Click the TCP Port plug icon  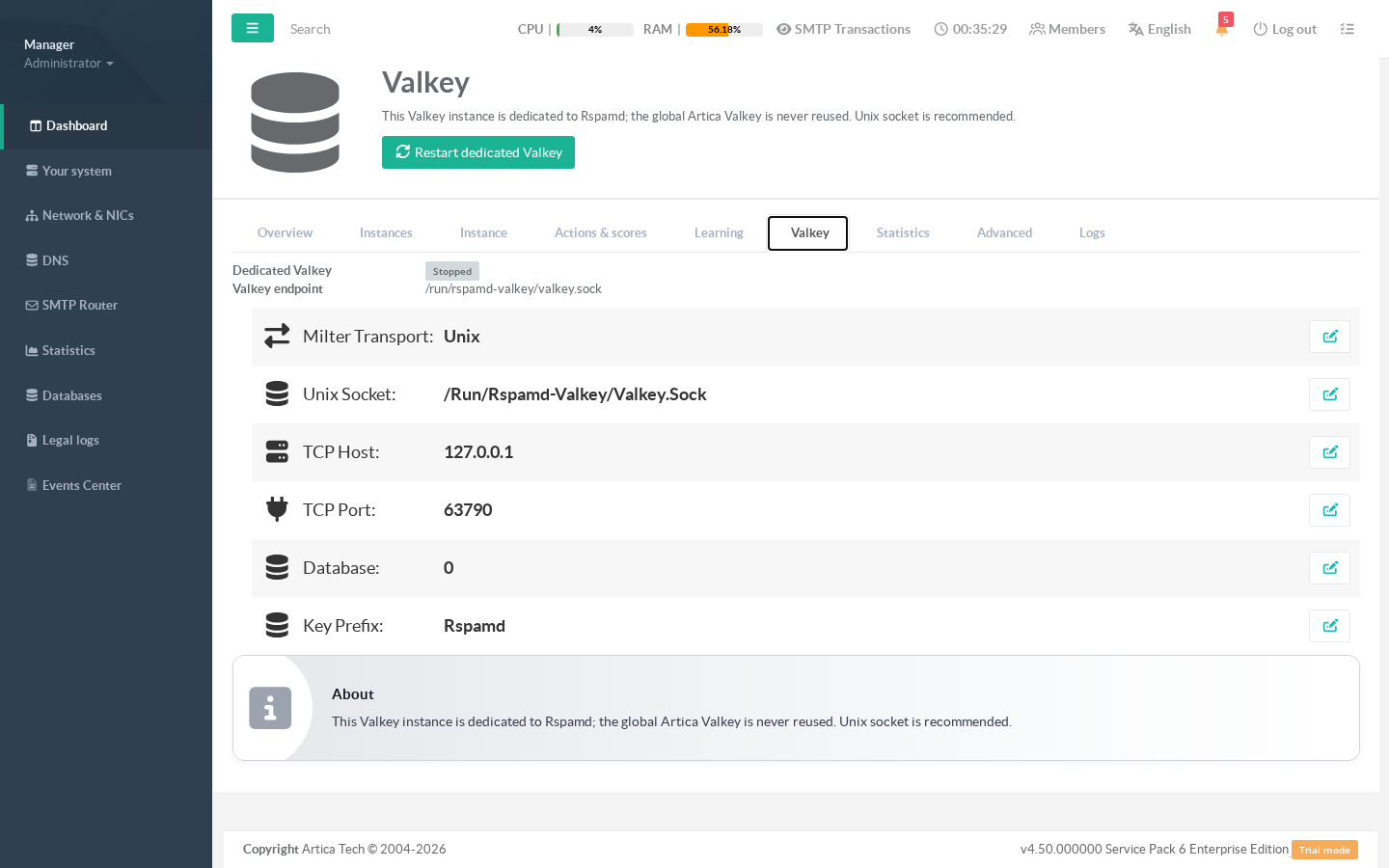pyautogui.click(x=277, y=509)
